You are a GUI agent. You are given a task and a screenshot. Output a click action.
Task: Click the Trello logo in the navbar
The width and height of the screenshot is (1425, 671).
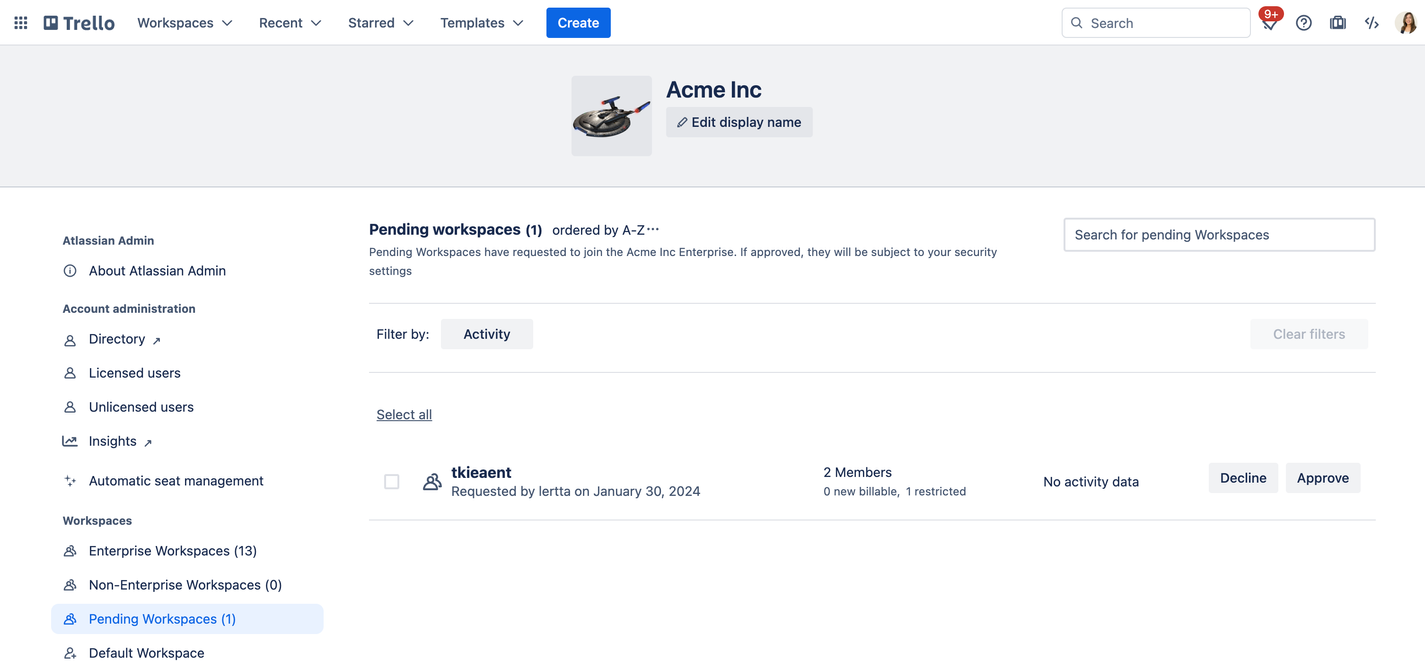click(x=78, y=22)
